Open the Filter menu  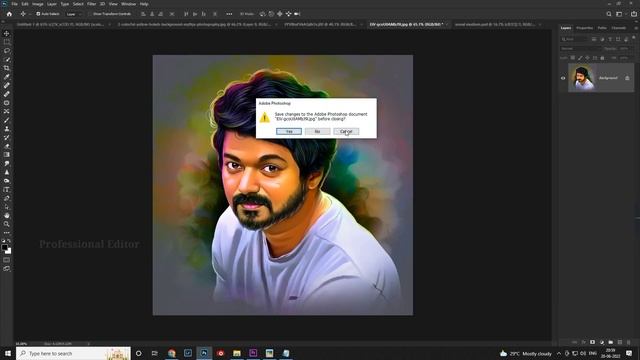[91, 4]
